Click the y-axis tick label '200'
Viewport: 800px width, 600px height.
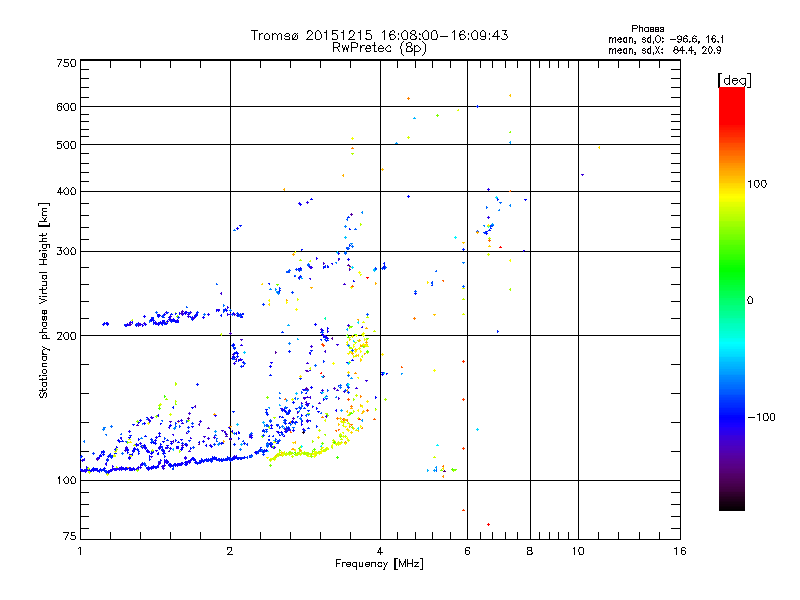pyautogui.click(x=67, y=336)
